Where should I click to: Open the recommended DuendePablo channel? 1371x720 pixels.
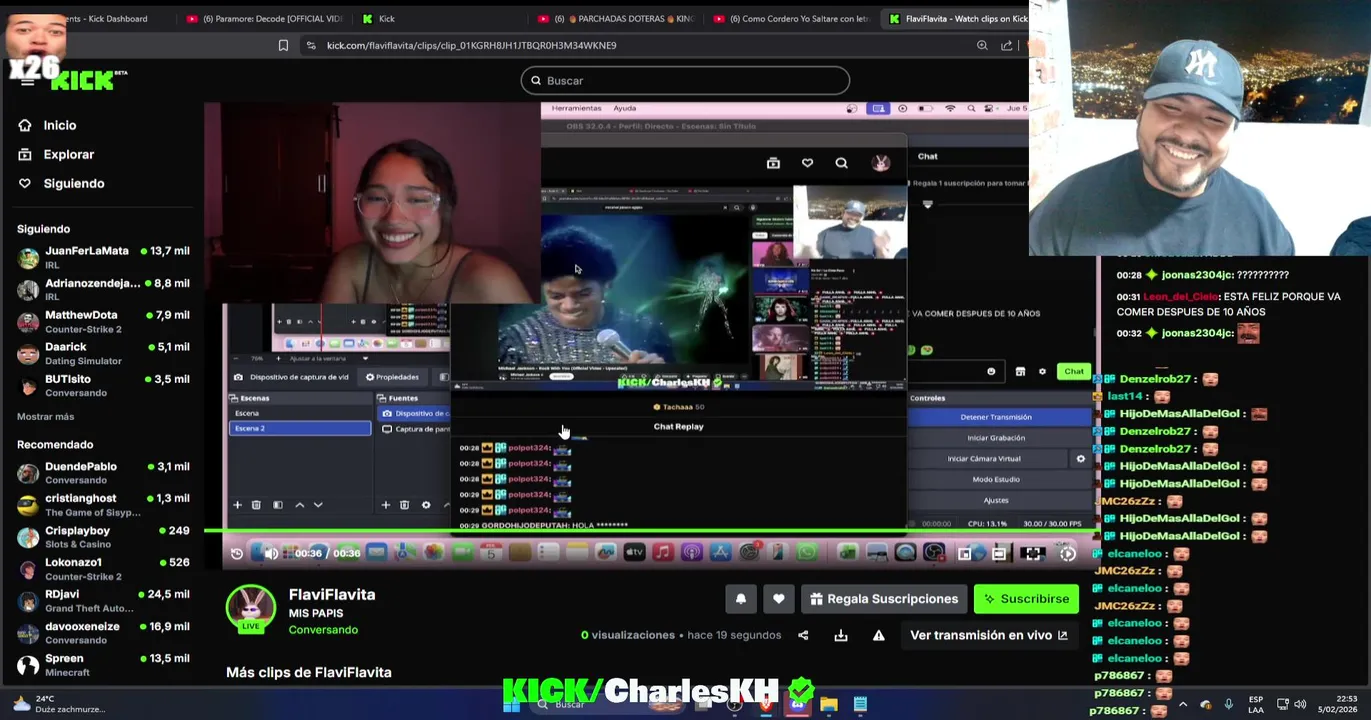(103, 472)
